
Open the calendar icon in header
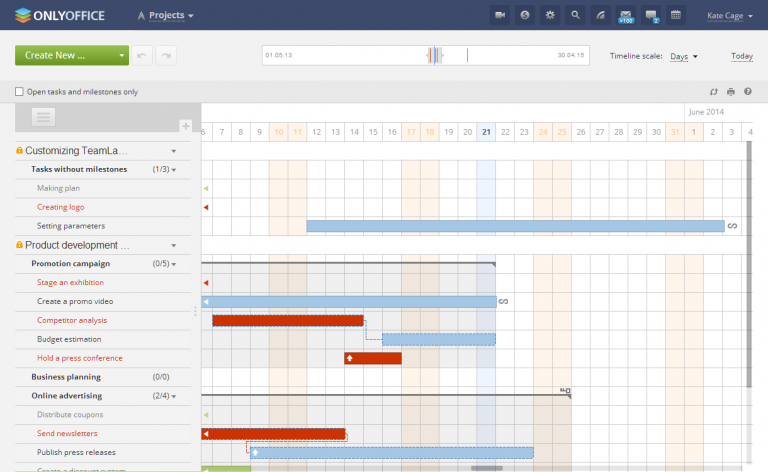[676, 15]
